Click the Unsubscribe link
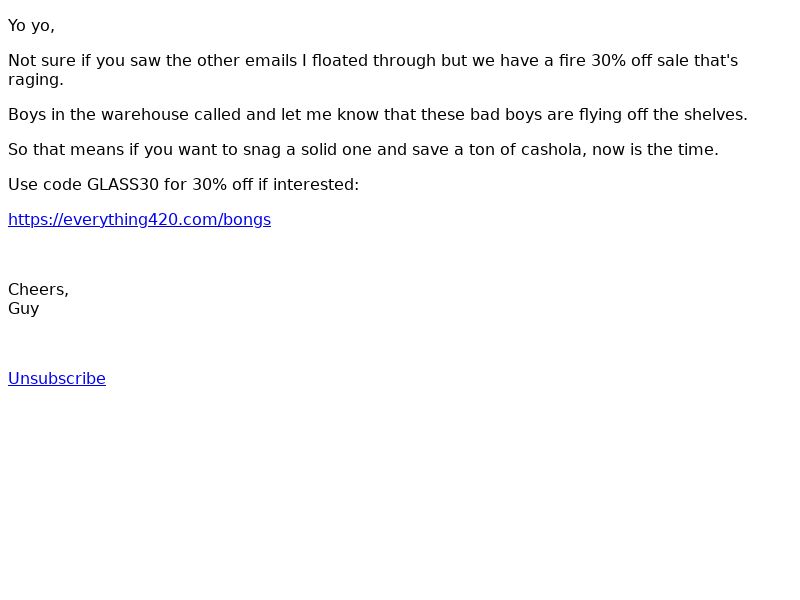Image resolution: width=800 pixels, height=600 pixels. (57, 379)
